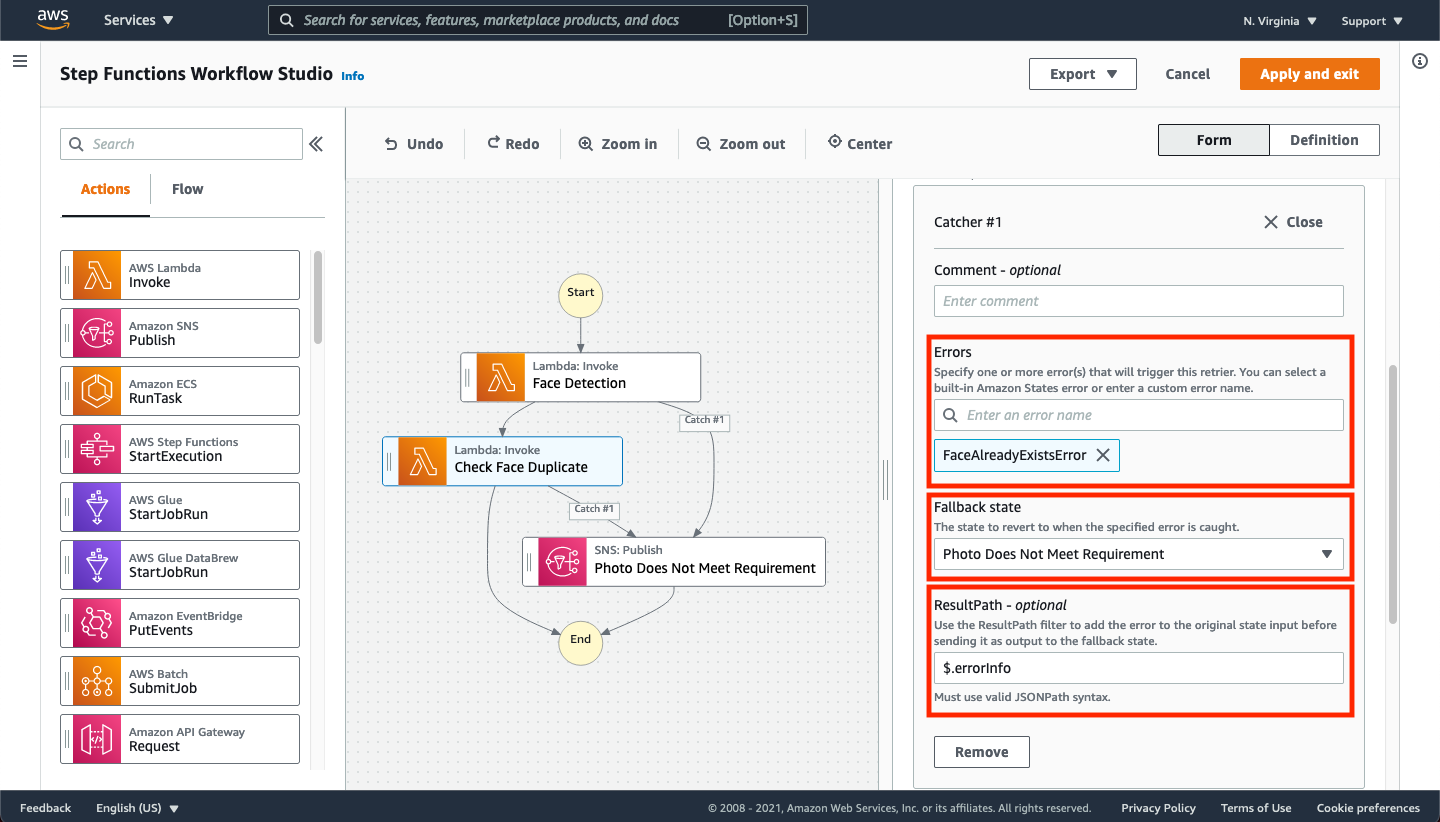This screenshot has width=1440, height=822.
Task: Focus the Enter an error name field
Action: [x=1139, y=415]
